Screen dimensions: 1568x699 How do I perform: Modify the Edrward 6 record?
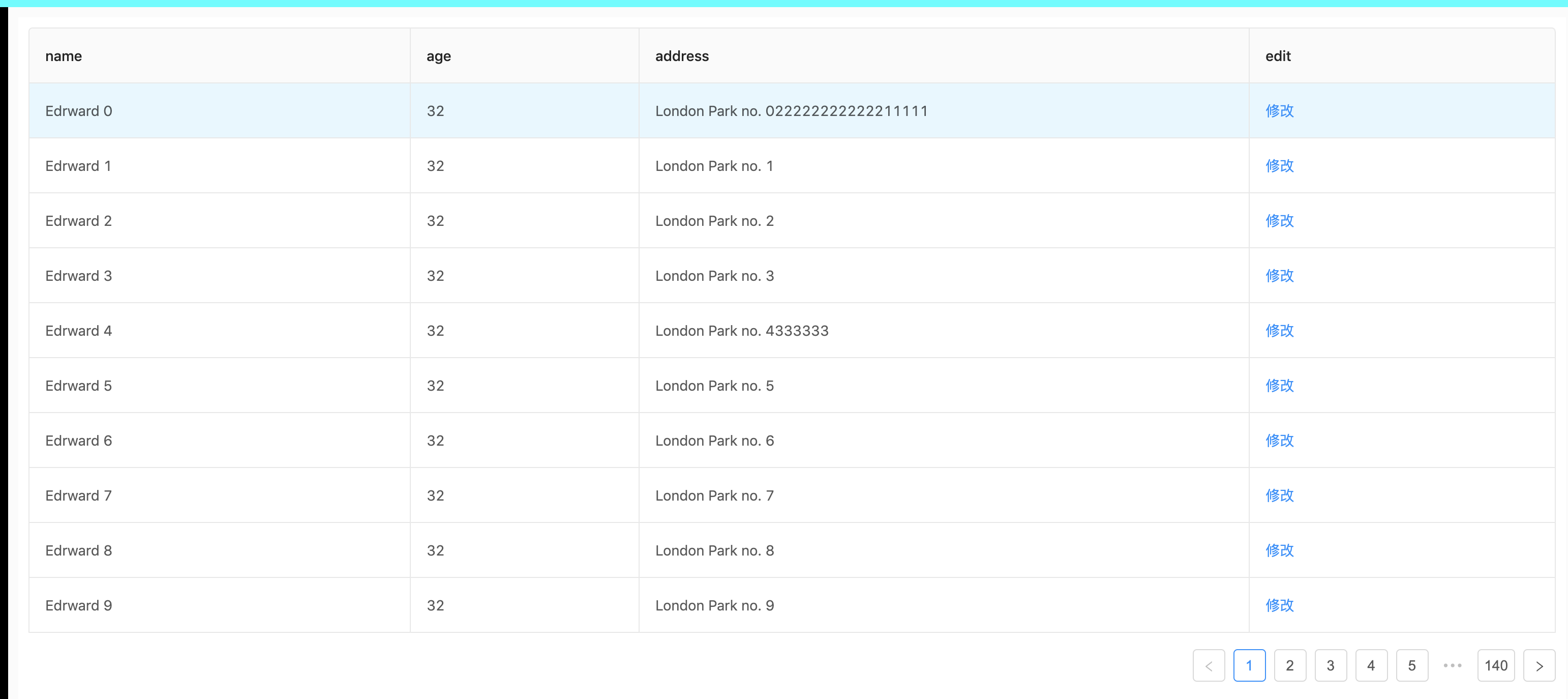pyautogui.click(x=1280, y=440)
